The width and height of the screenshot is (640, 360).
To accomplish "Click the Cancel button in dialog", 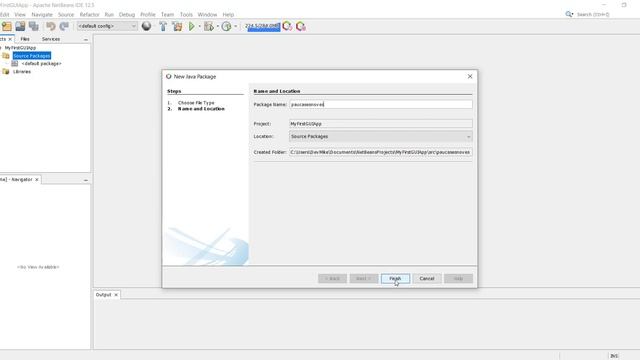I will pos(427,278).
